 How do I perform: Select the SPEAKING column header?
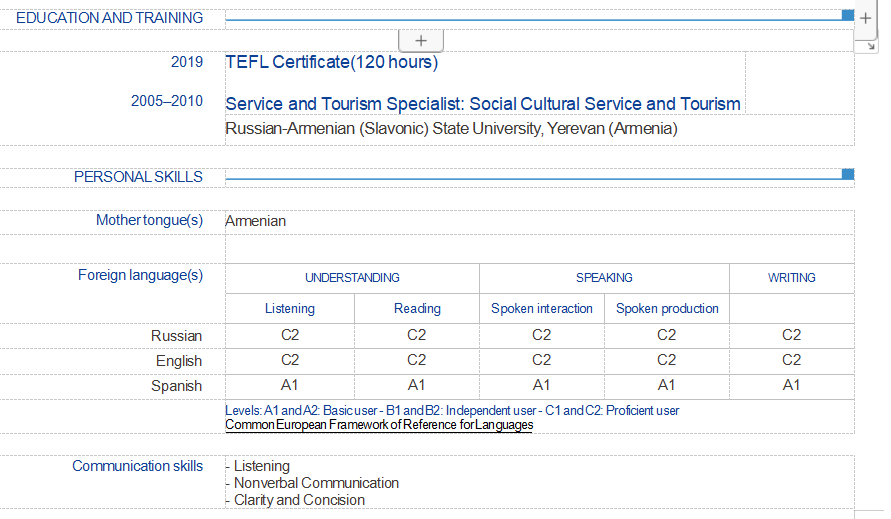(x=604, y=278)
